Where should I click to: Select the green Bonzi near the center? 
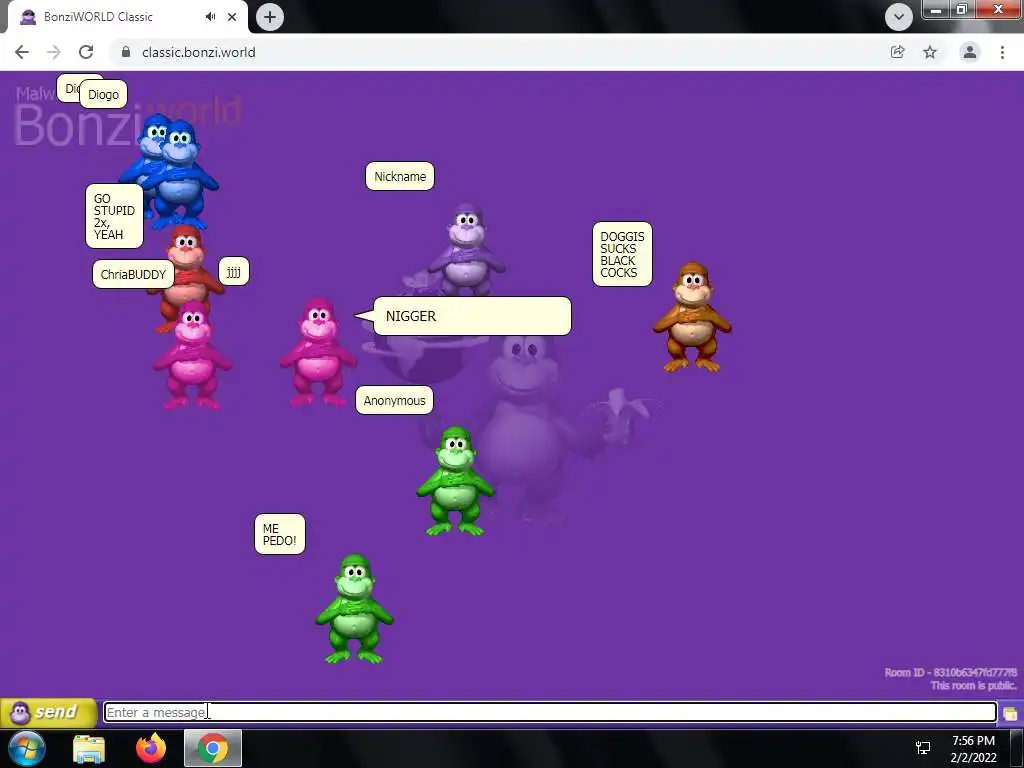[x=455, y=481]
